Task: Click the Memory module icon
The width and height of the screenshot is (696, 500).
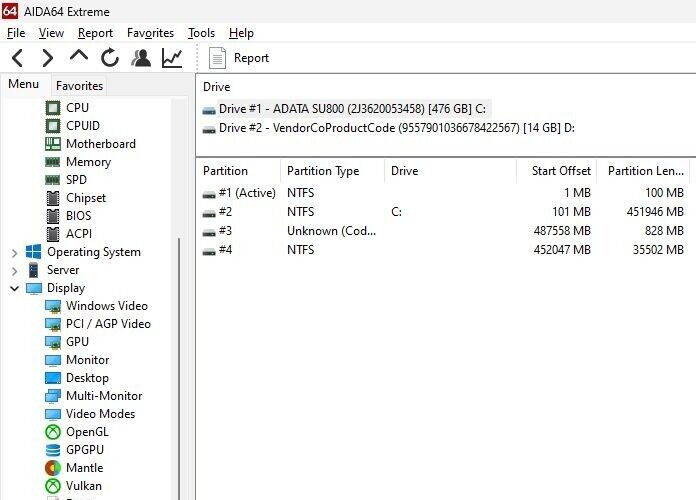Action: [53, 162]
